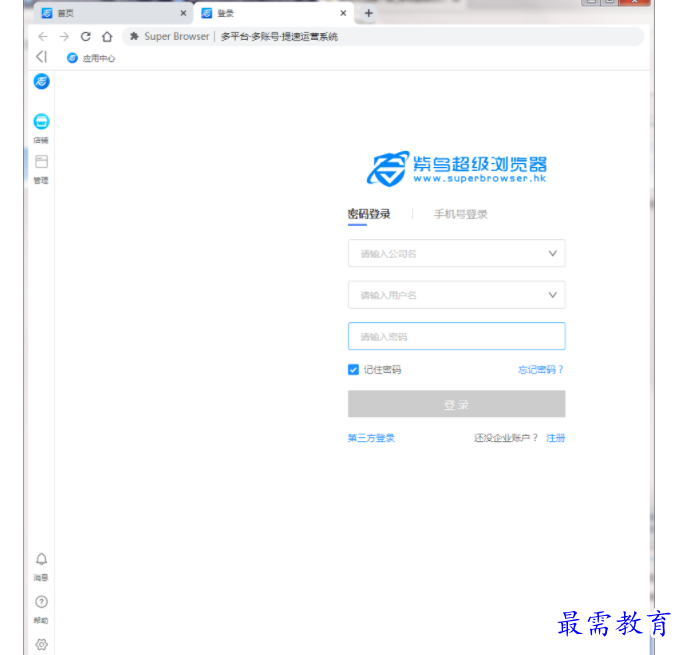679x655 pixels.
Task: Click the address bar
Action: (383, 36)
